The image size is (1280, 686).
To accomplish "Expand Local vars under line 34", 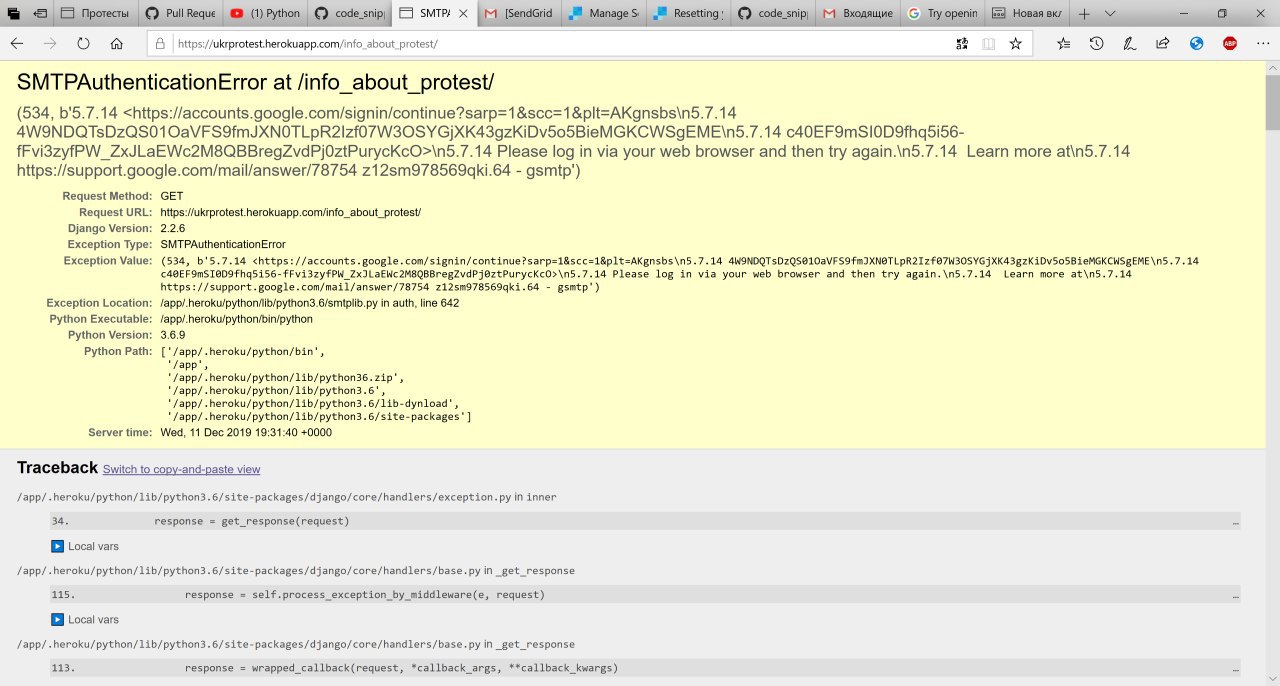I will coord(85,546).
